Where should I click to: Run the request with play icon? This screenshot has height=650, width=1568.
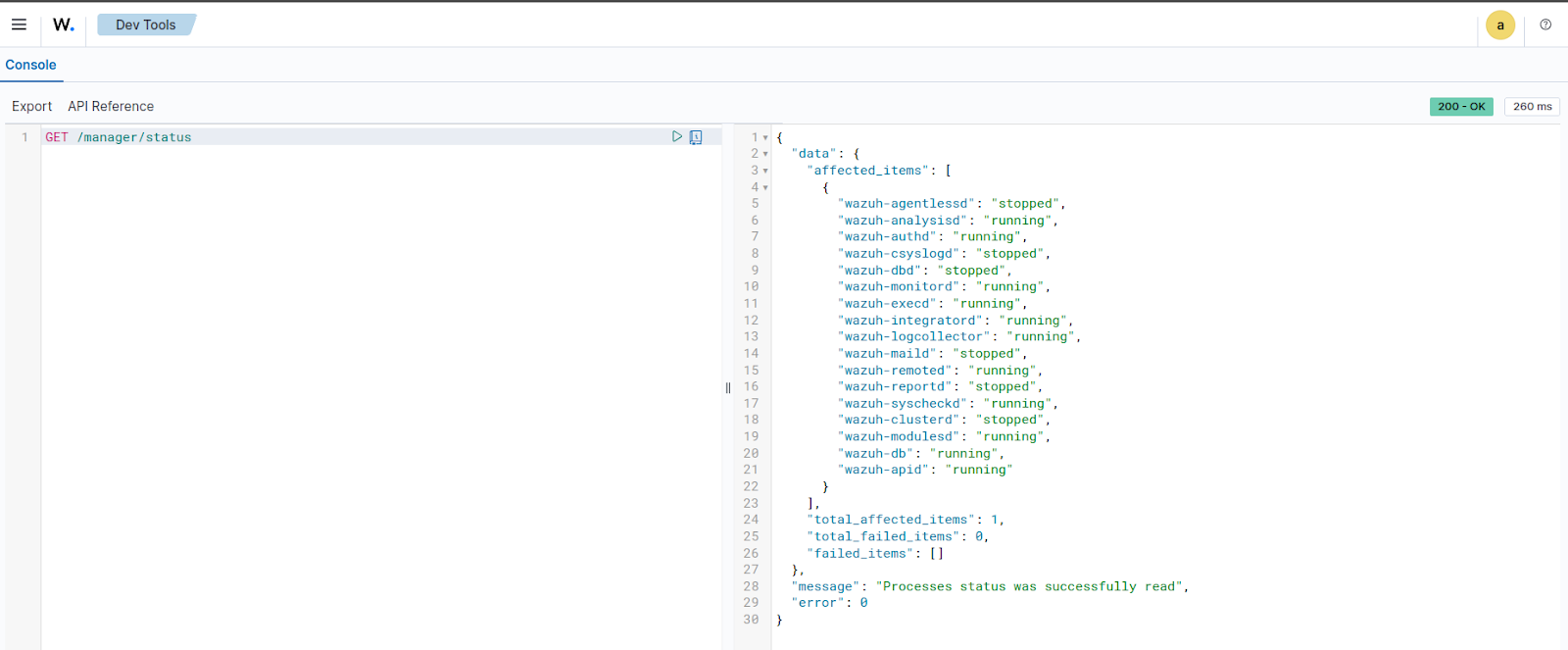[677, 136]
